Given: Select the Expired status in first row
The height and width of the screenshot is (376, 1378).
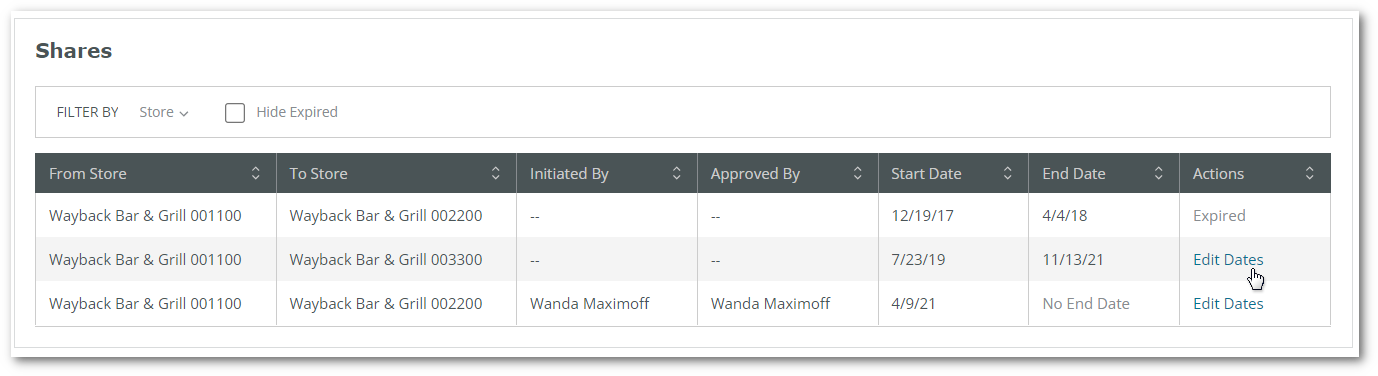Looking at the screenshot, I should click(x=1219, y=215).
